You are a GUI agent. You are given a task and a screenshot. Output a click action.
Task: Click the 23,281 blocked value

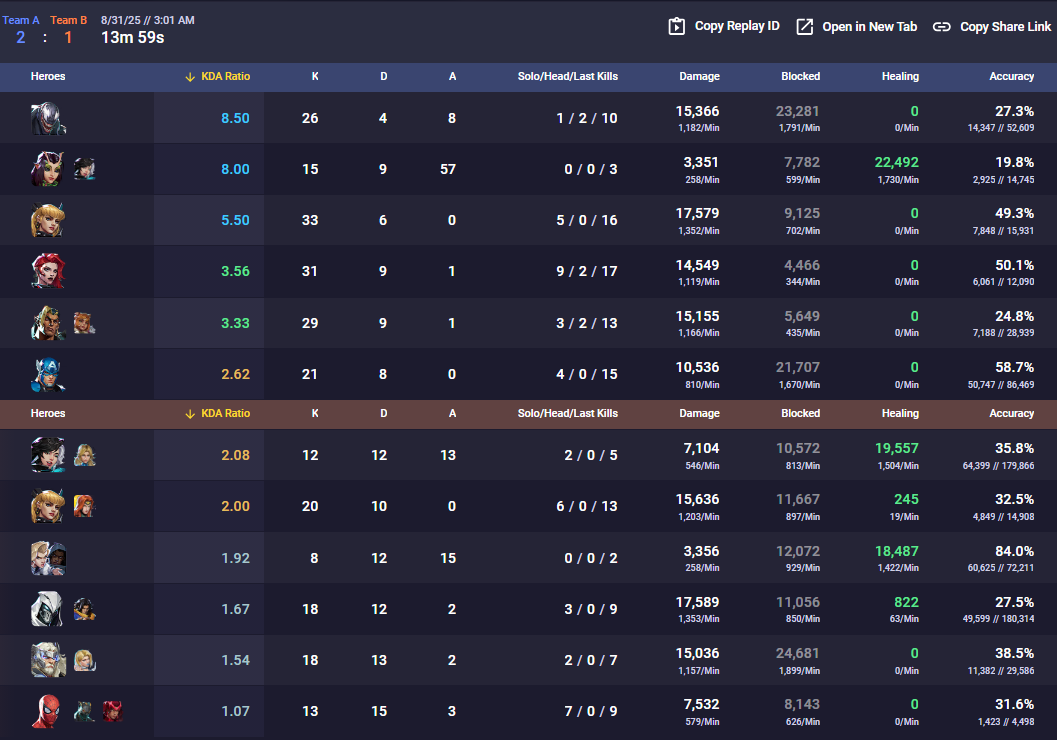coord(797,111)
